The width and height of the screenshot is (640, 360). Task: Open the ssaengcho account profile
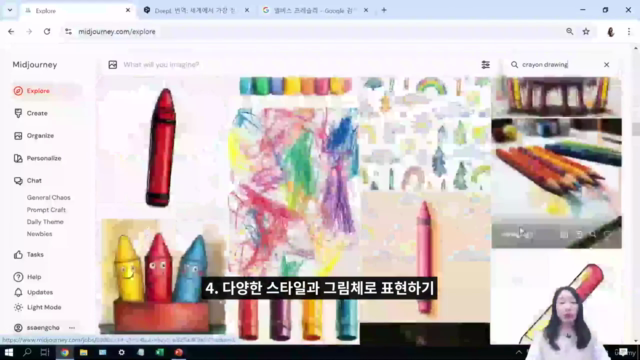coord(38,328)
